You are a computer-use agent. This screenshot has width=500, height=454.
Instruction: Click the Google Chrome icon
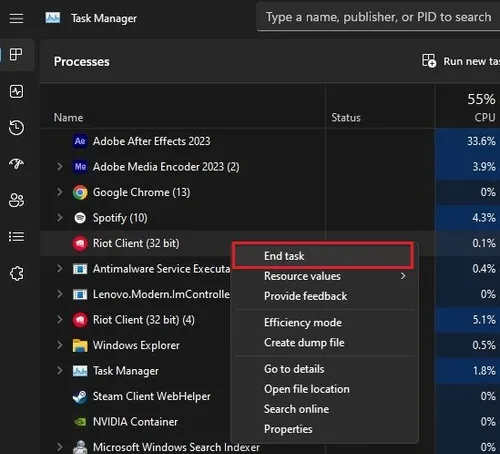tap(80, 192)
